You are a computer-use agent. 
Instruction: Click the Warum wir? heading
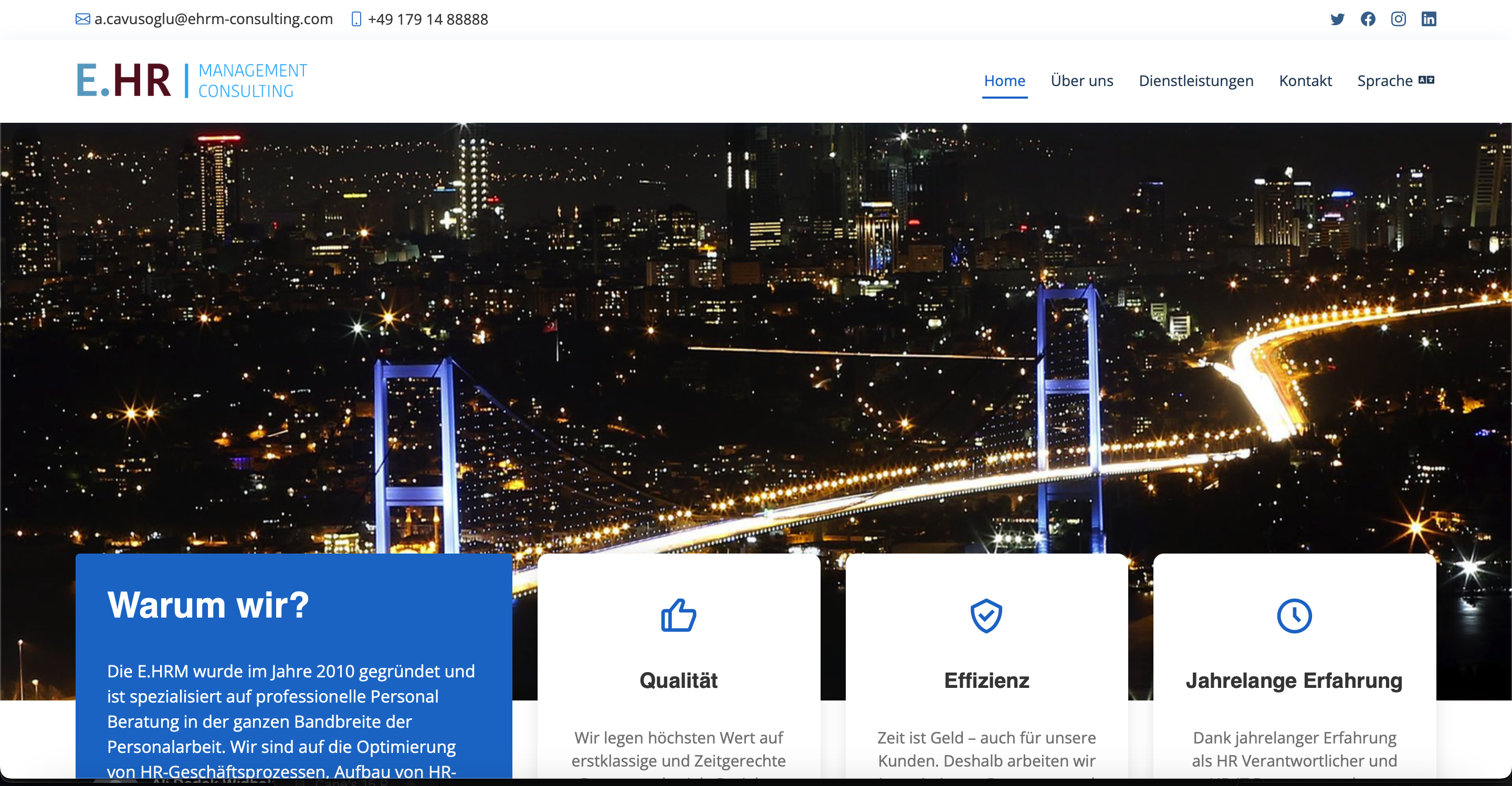[208, 605]
